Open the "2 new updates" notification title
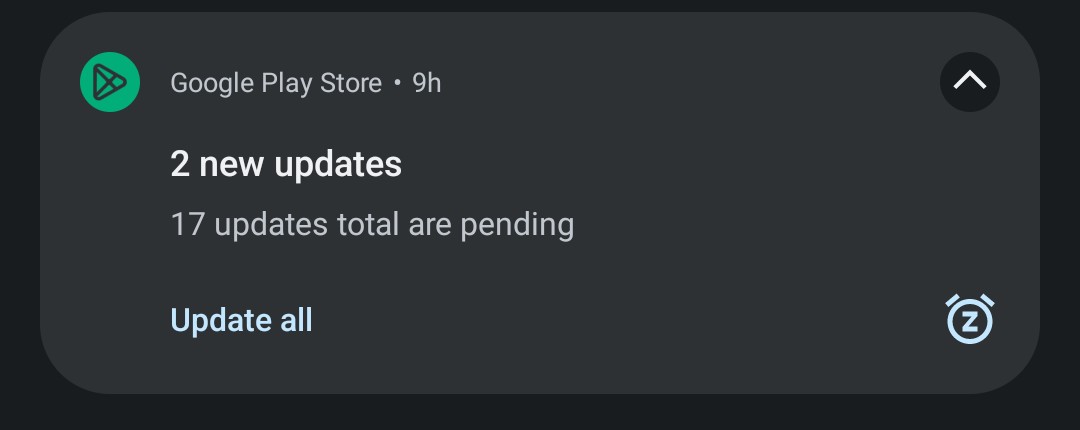The height and width of the screenshot is (430, 1080). [x=286, y=164]
